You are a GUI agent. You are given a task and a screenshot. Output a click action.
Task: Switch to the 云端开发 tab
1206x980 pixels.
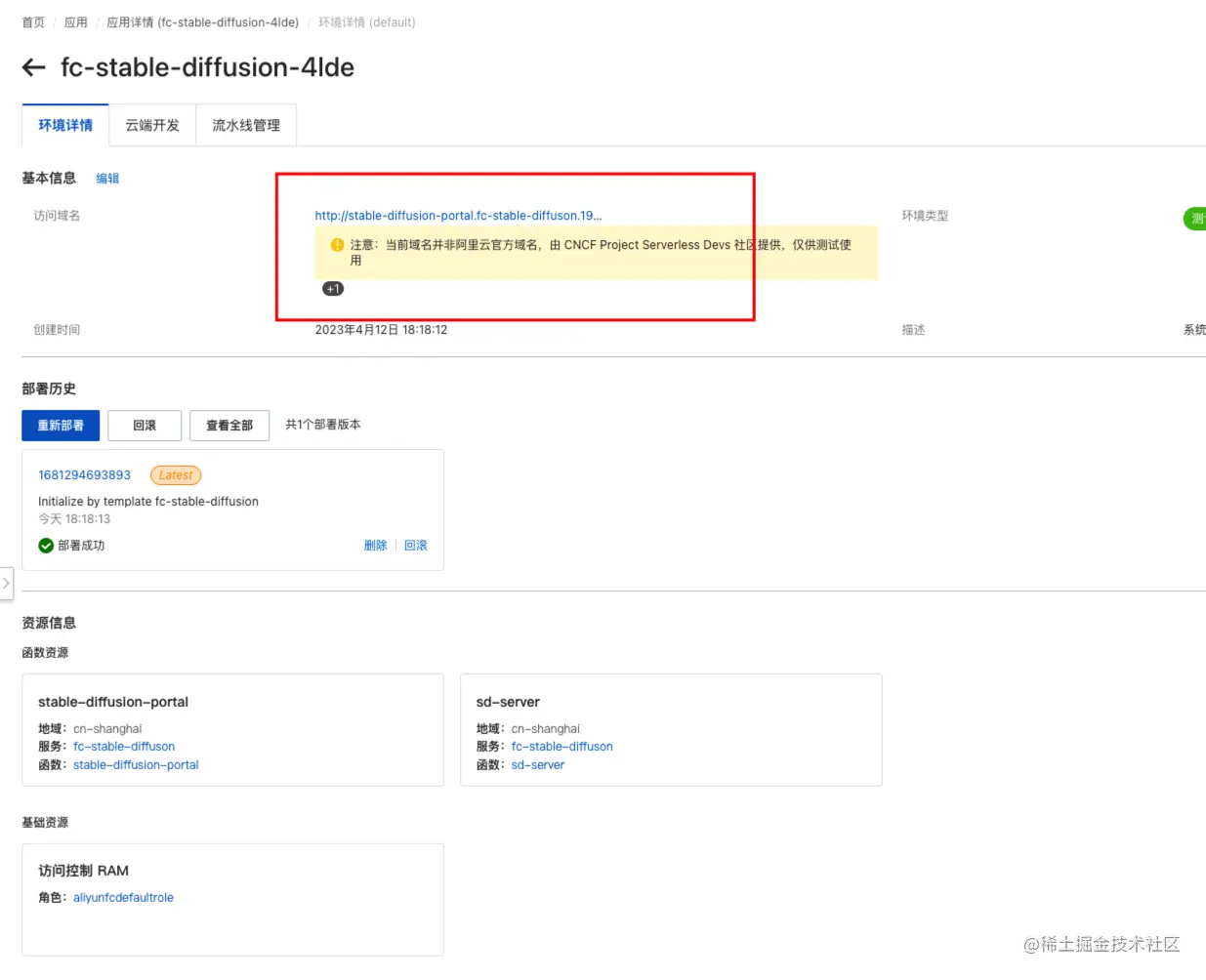tap(152, 125)
